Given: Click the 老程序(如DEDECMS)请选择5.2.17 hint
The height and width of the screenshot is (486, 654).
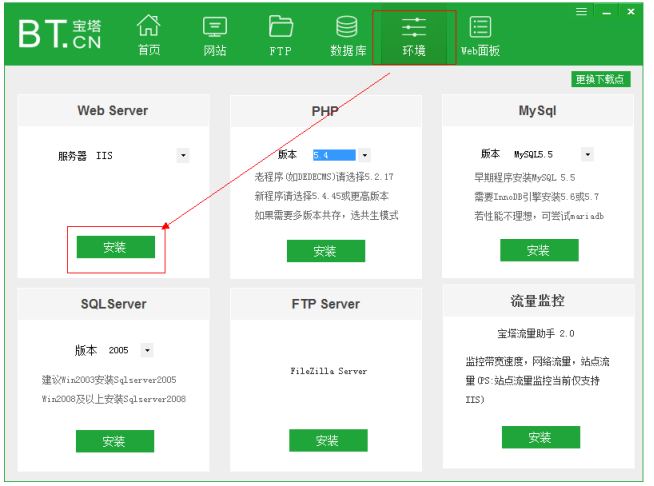Looking at the screenshot, I should tap(324, 177).
